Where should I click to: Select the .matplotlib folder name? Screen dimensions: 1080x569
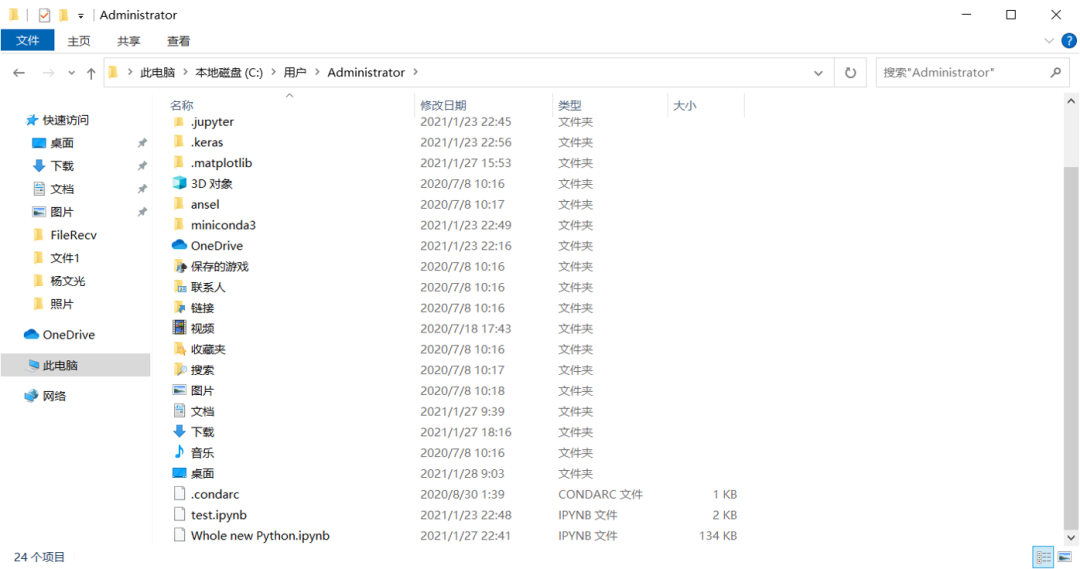click(x=221, y=163)
